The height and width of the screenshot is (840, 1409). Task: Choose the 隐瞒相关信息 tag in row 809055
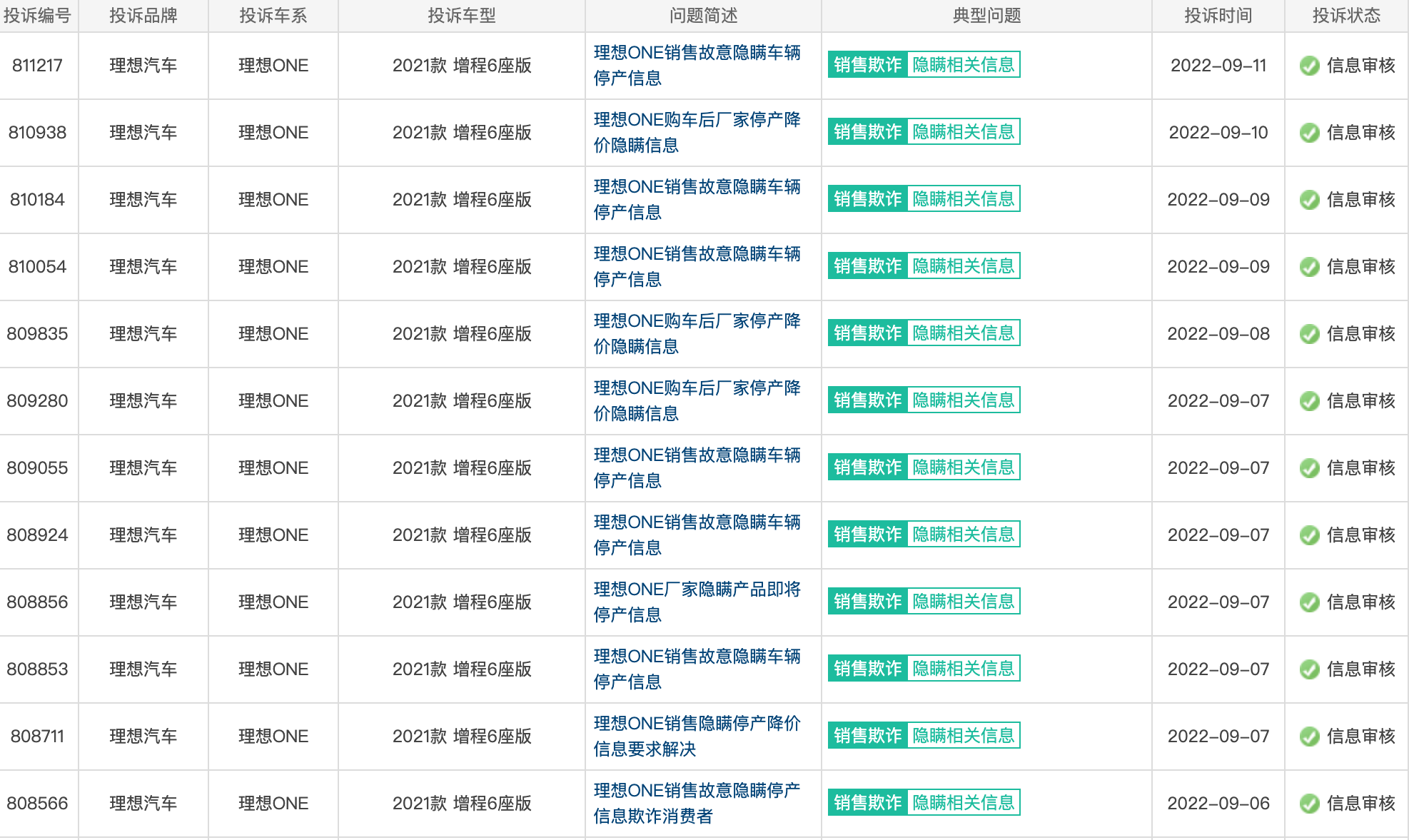pyautogui.click(x=964, y=467)
